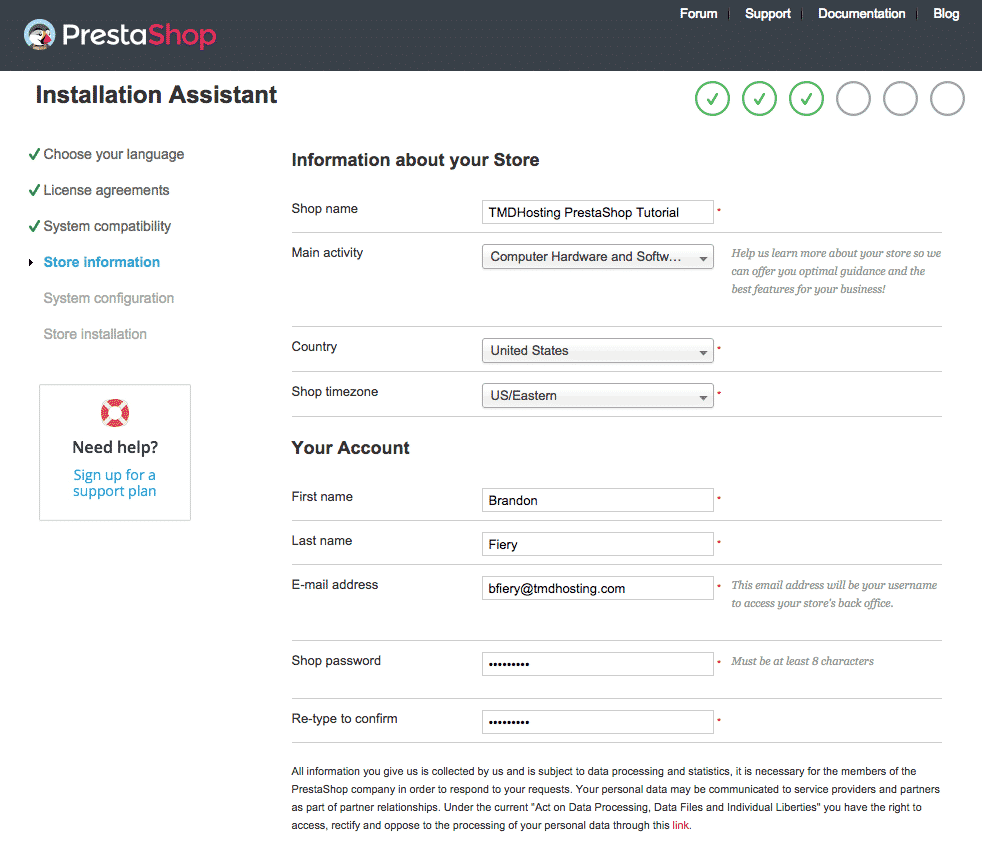Click the arrow marker beside Store information
The height and width of the screenshot is (847, 982).
pos(31,262)
